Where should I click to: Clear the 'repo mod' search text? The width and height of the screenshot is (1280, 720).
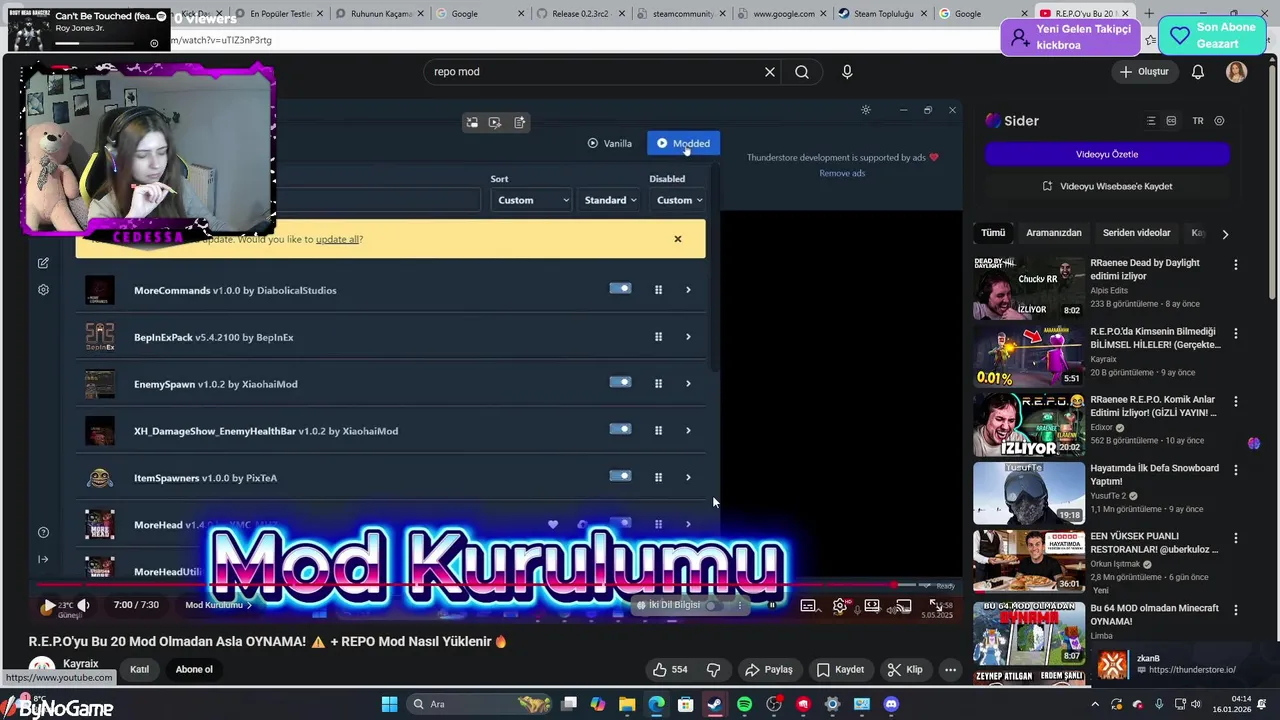click(770, 72)
